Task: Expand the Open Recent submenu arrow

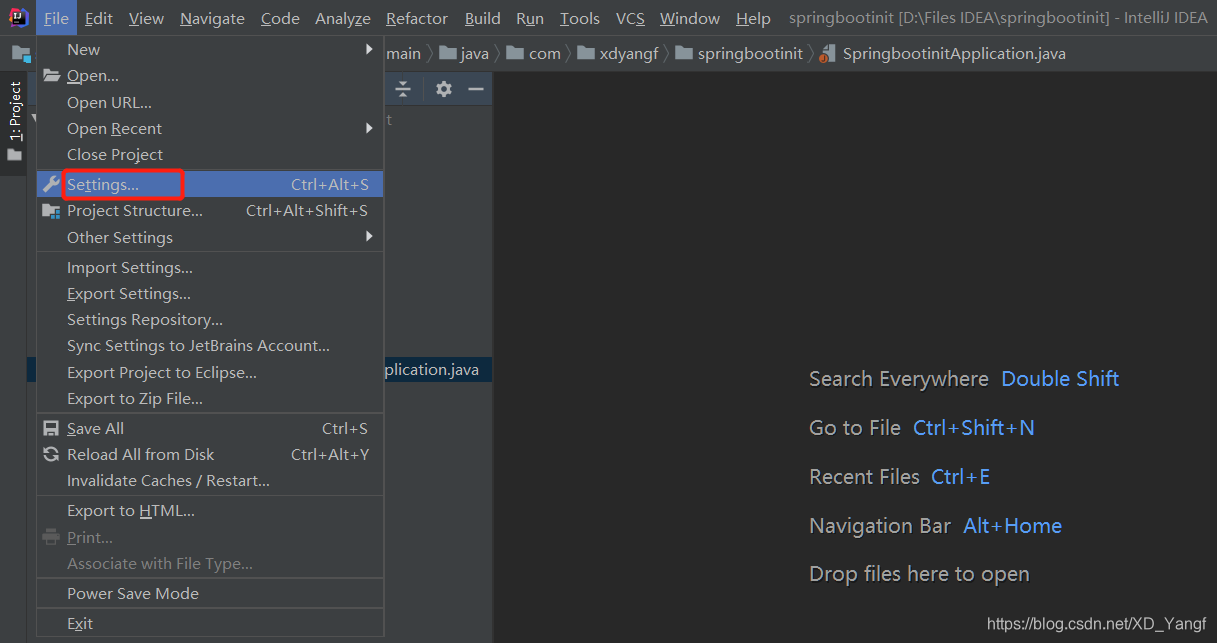Action: [x=369, y=128]
